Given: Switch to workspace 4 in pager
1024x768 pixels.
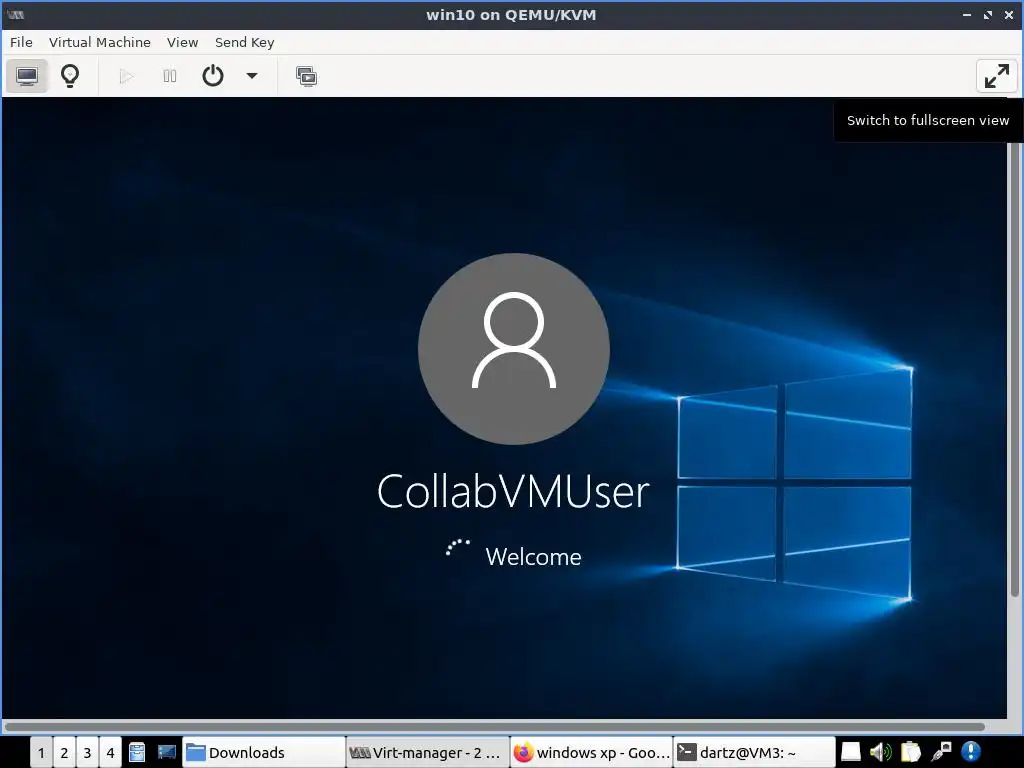Looking at the screenshot, I should pyautogui.click(x=110, y=752).
